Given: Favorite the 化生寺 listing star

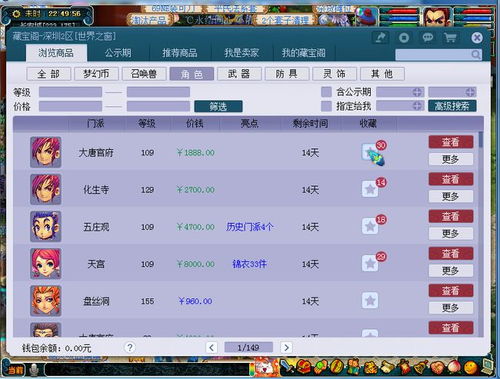Looking at the screenshot, I should [x=370, y=189].
